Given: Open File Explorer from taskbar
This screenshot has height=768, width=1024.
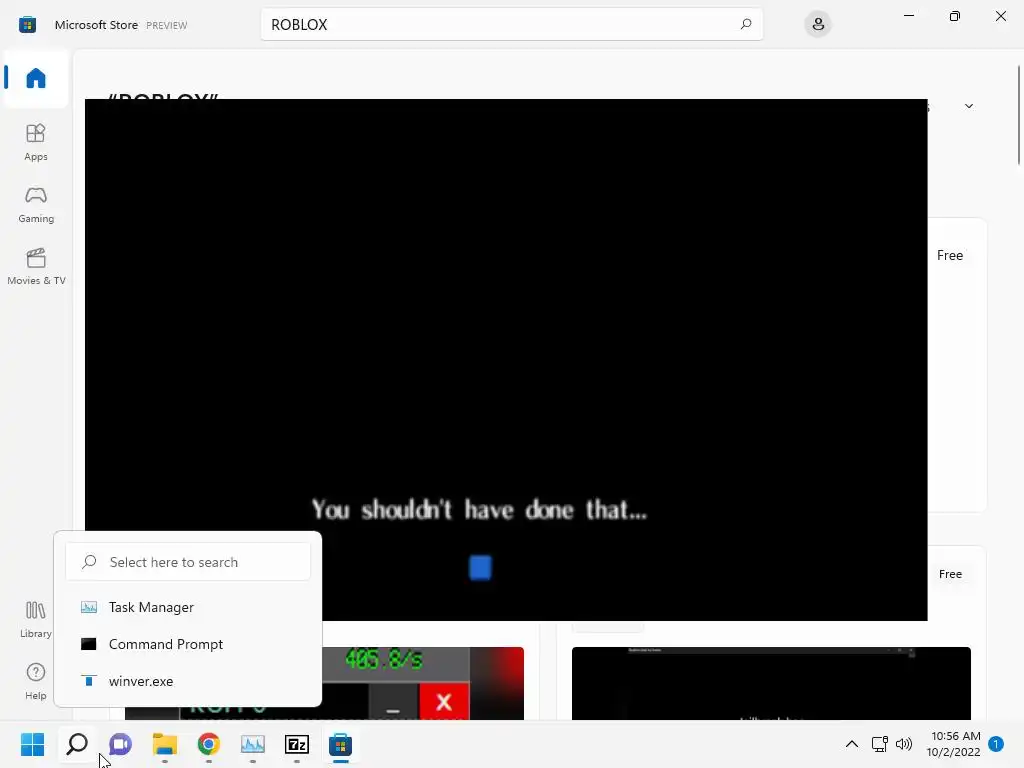Looking at the screenshot, I should [x=165, y=744].
